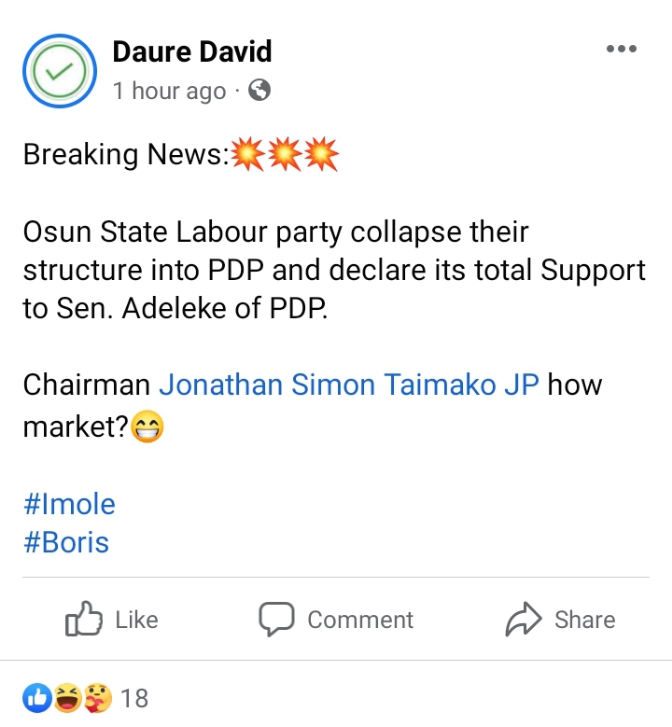Screen dimensions: 672x727
Task: Open the three-dots post options menu
Action: [x=621, y=50]
